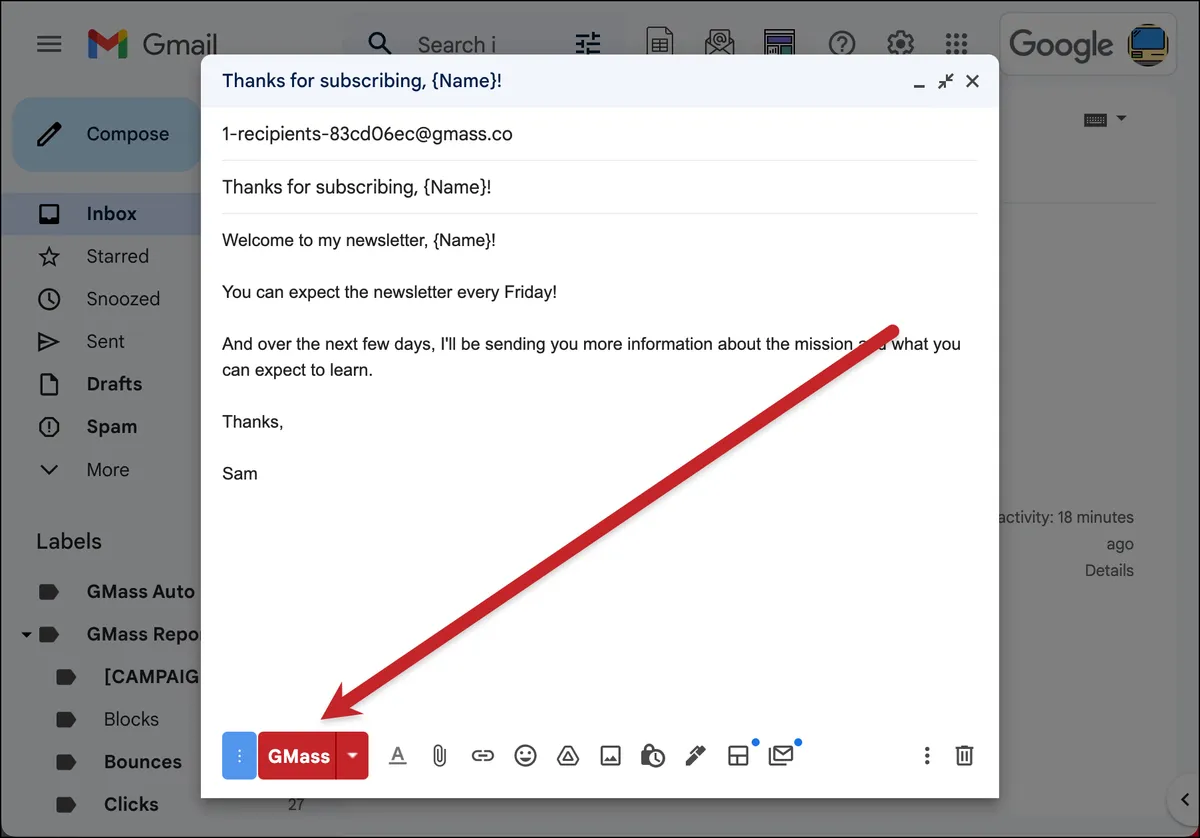Click the search magnifier icon
Viewport: 1200px width, 838px height.
click(379, 44)
